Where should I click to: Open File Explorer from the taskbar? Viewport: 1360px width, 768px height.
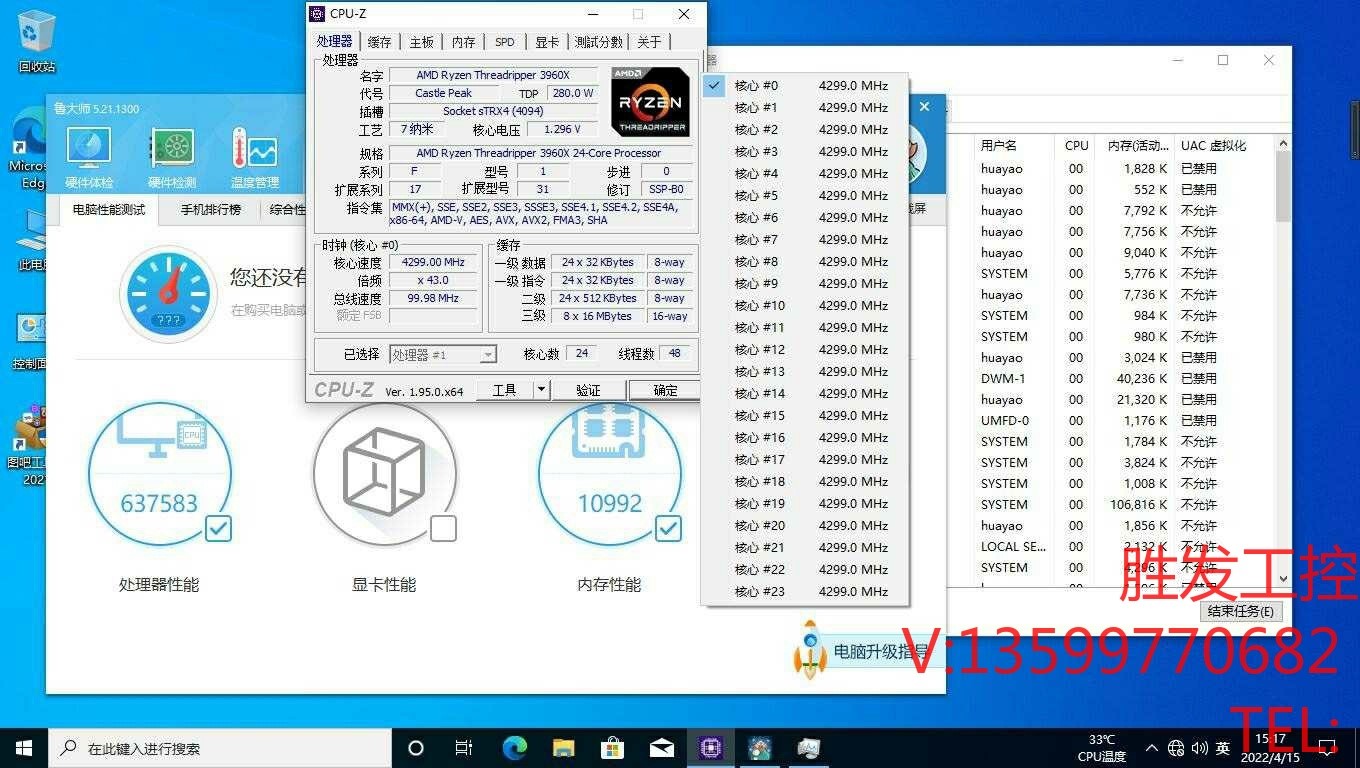(x=563, y=748)
